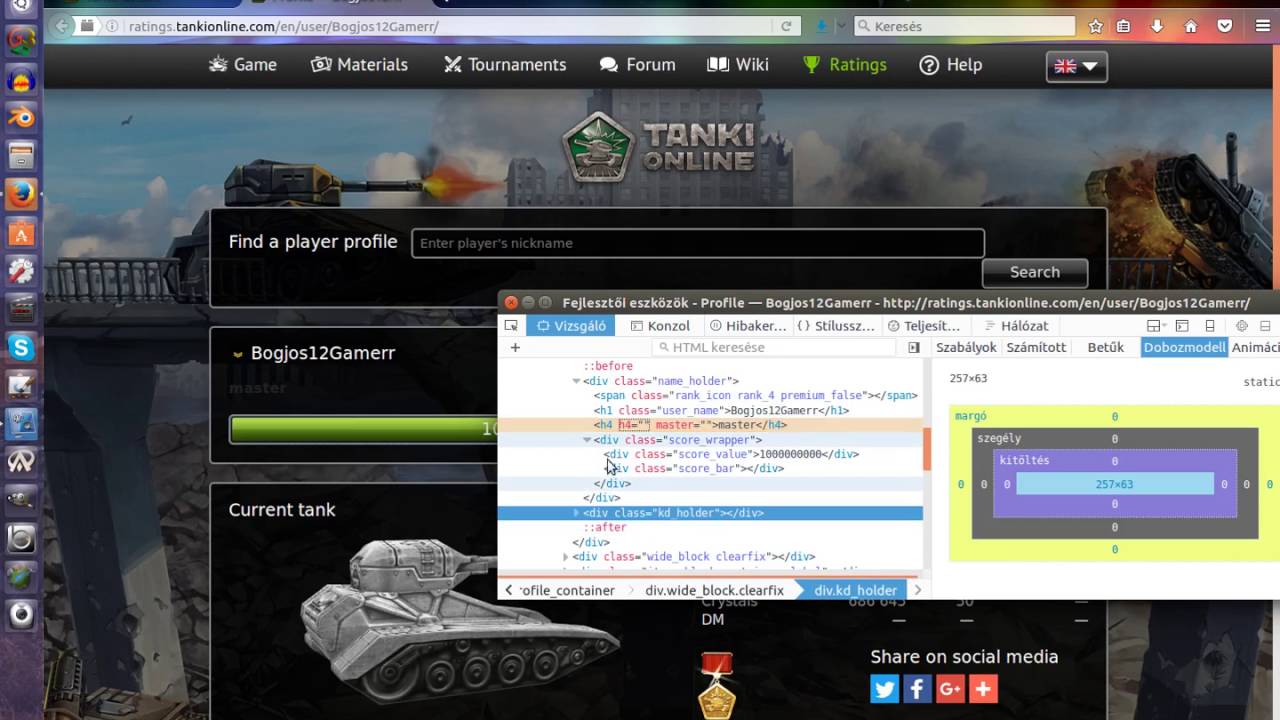Switch to the Vizsgáló inspector tab
Screen dimensions: 1280x720
(571, 326)
